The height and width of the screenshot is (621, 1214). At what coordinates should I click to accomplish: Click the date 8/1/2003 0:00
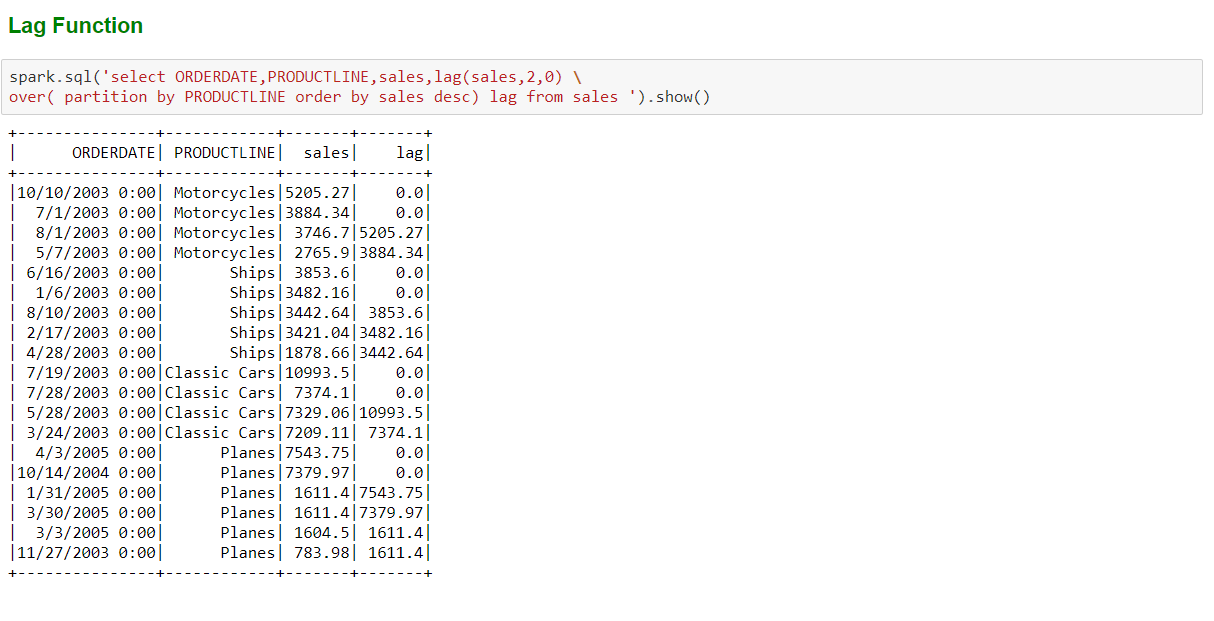(x=96, y=233)
